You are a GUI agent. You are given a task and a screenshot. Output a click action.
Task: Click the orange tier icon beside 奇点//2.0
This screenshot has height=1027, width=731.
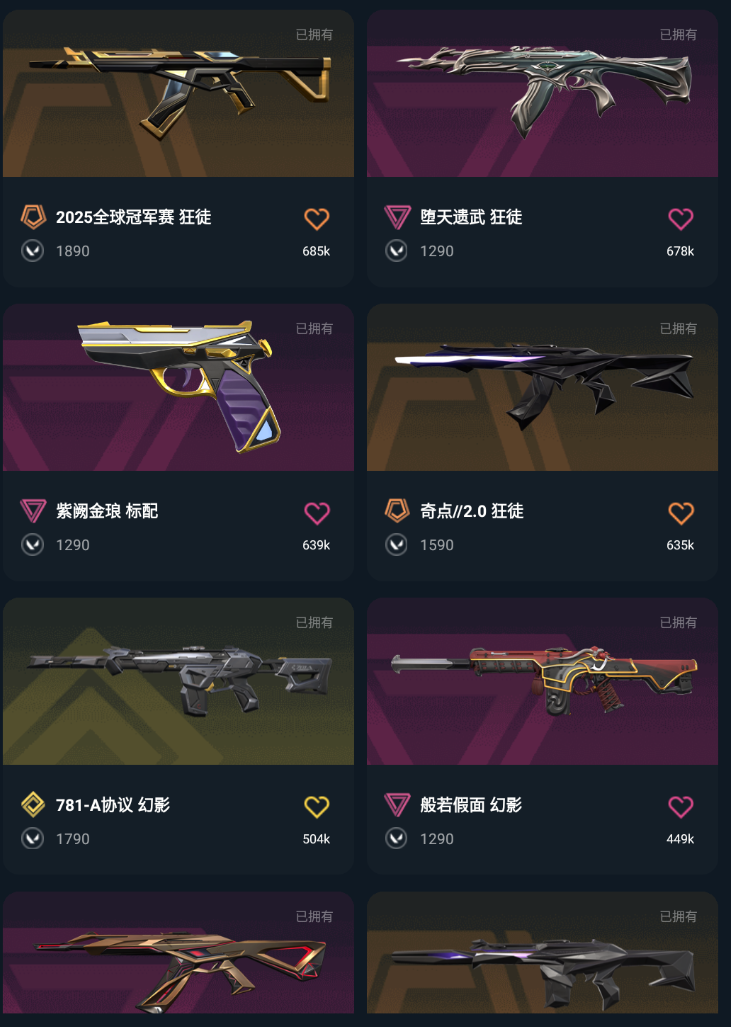click(397, 511)
